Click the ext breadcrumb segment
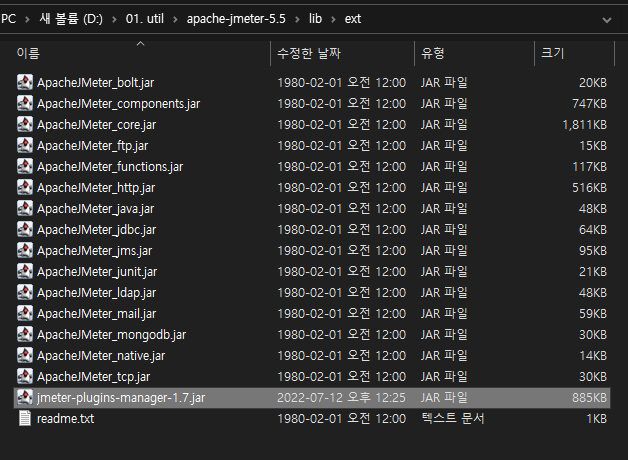The image size is (628, 460). click(x=353, y=18)
